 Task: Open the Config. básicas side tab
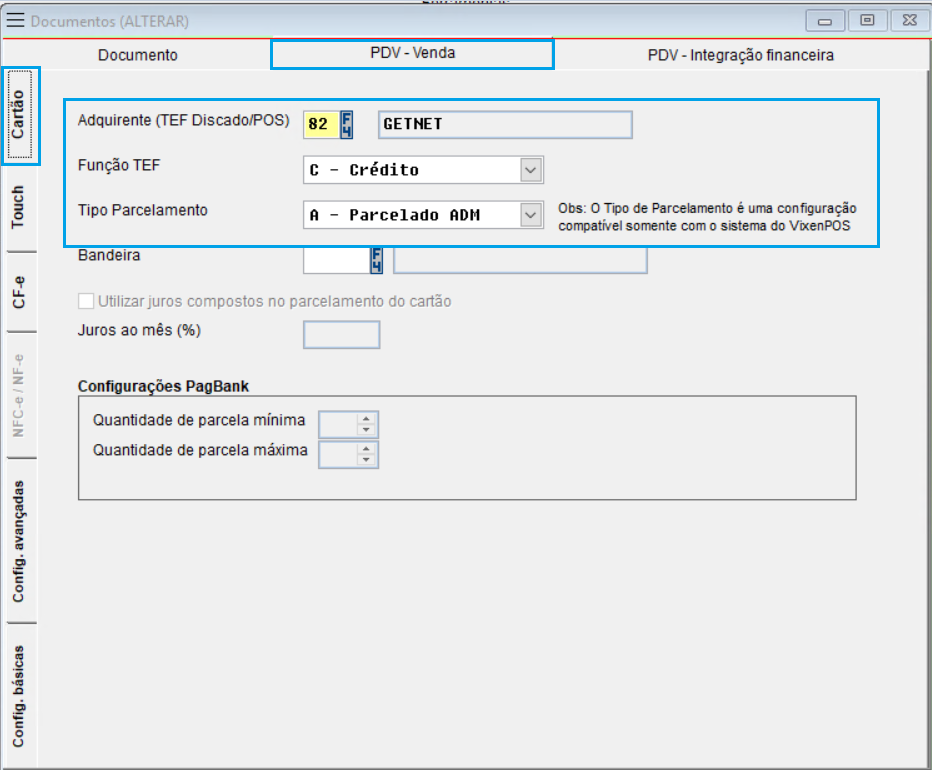tap(18, 696)
